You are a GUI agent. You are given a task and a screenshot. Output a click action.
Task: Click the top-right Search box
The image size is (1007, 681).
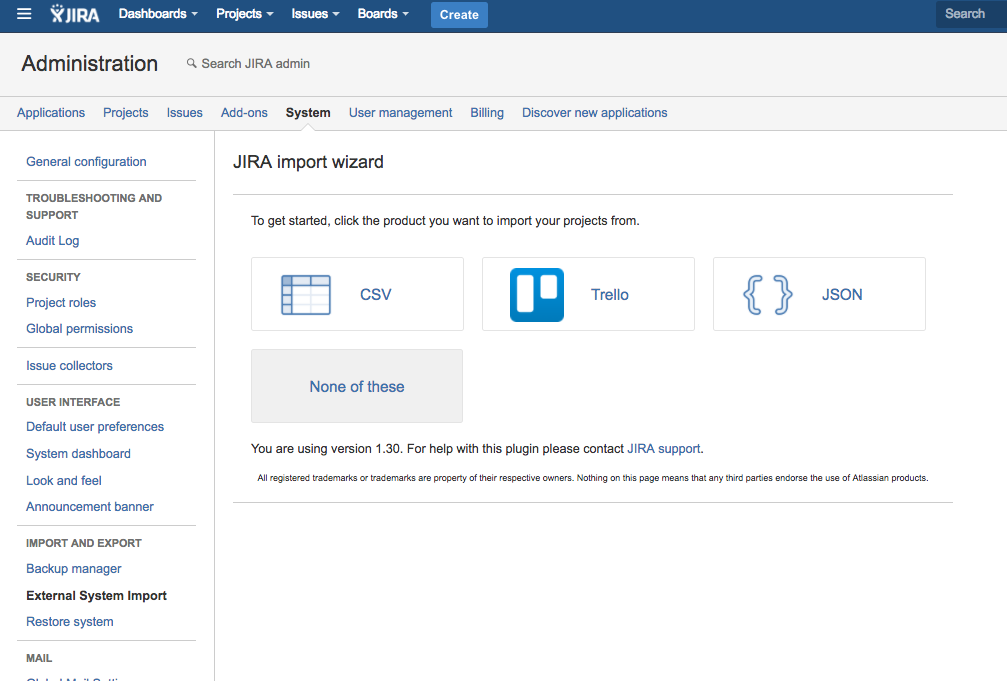click(x=971, y=13)
